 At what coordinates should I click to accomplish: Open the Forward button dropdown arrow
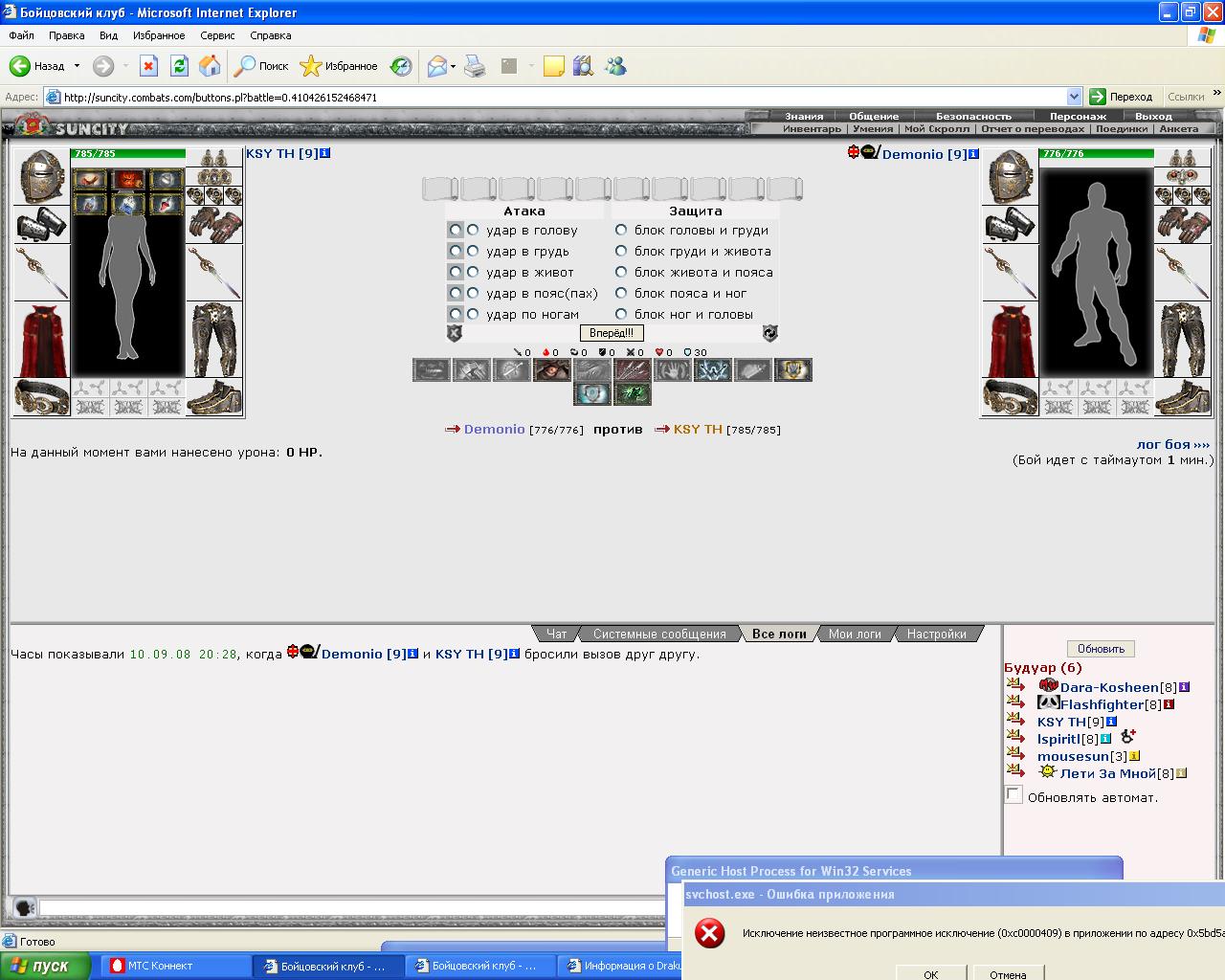pos(125,66)
